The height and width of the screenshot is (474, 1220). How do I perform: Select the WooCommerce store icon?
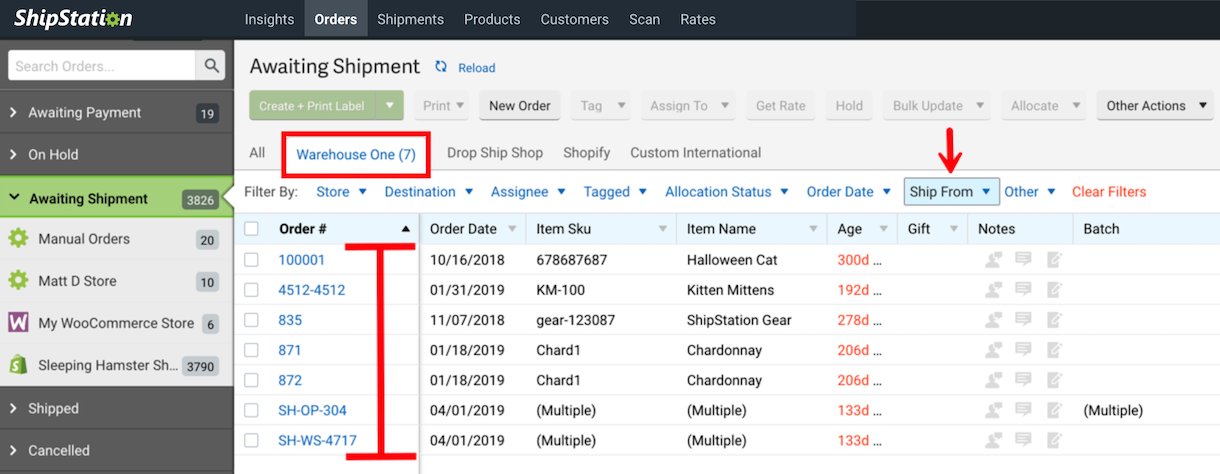point(18,323)
